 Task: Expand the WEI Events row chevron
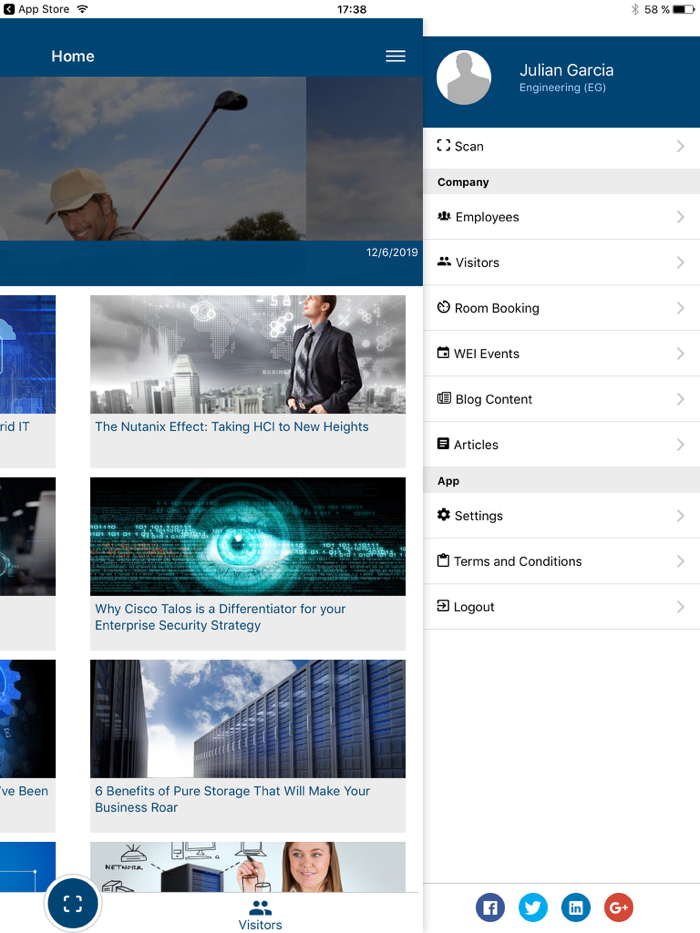[x=680, y=353]
